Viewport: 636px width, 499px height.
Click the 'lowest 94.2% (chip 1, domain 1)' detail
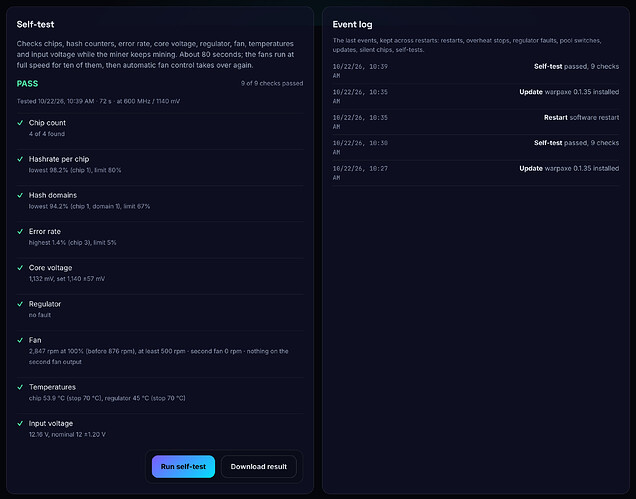click(x=89, y=206)
